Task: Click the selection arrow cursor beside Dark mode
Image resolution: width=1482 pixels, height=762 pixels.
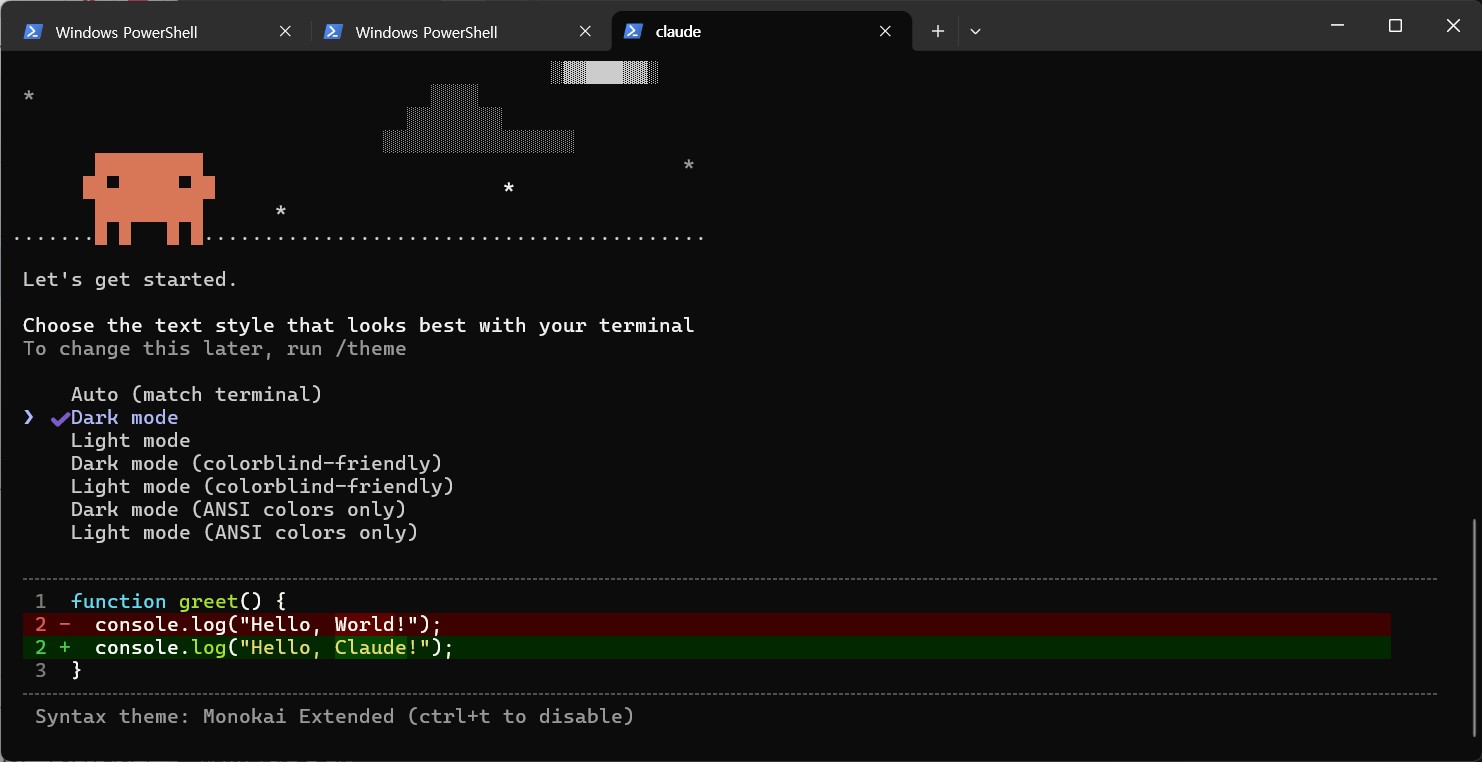Action: (x=29, y=417)
